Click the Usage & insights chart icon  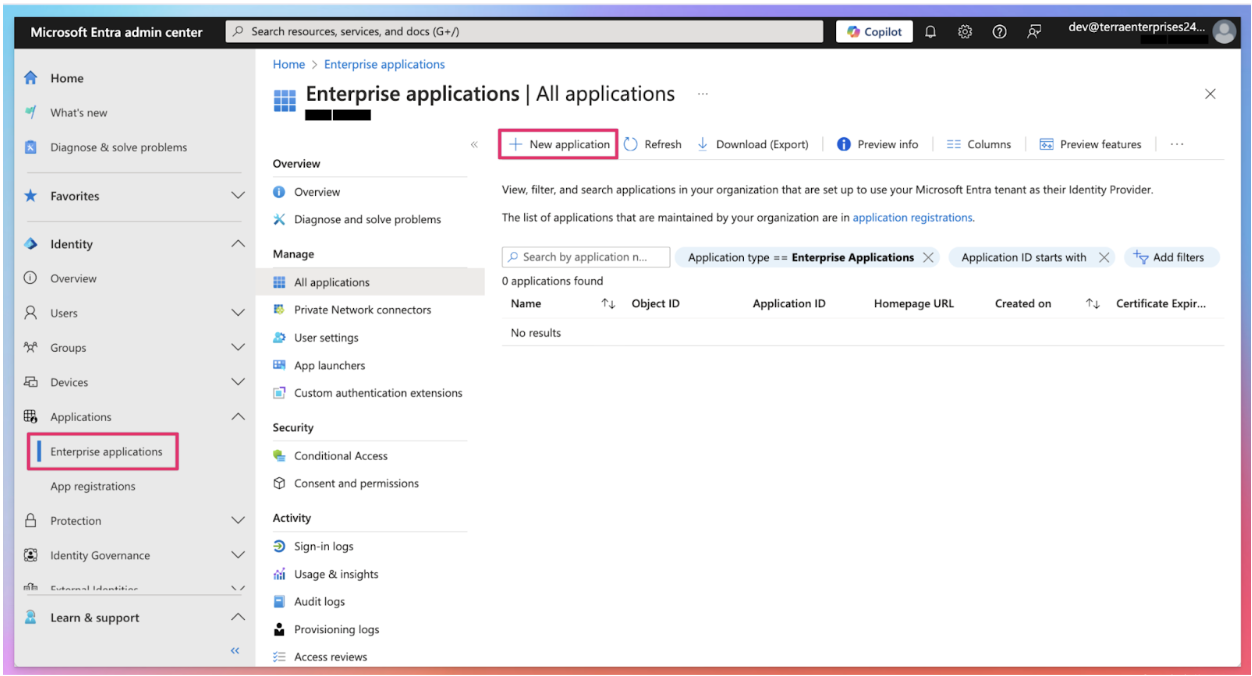(x=280, y=575)
